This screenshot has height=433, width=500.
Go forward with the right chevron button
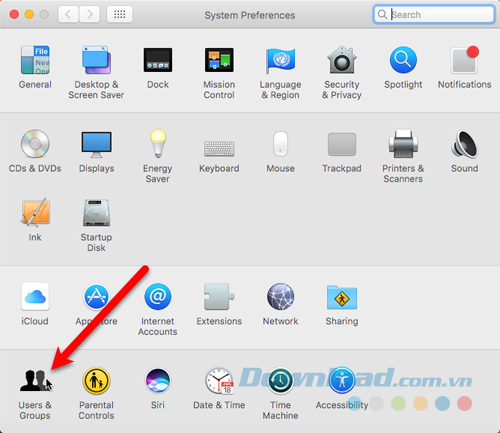point(89,14)
